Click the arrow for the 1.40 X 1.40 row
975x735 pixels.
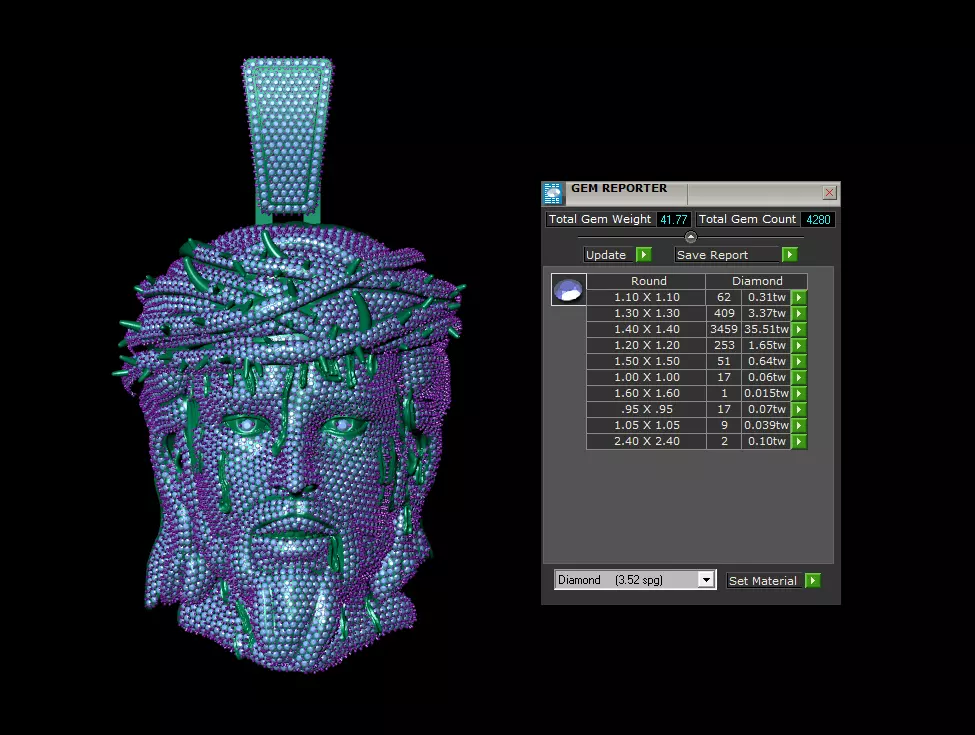click(x=799, y=330)
